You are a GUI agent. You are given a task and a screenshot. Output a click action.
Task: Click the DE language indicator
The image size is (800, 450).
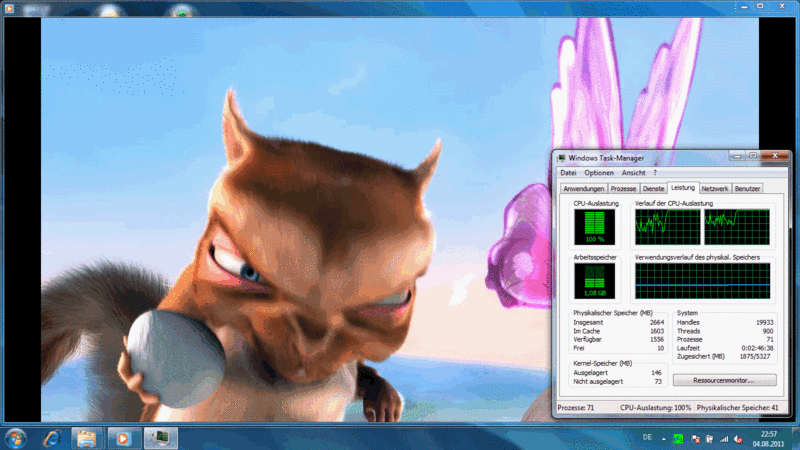pyautogui.click(x=647, y=437)
